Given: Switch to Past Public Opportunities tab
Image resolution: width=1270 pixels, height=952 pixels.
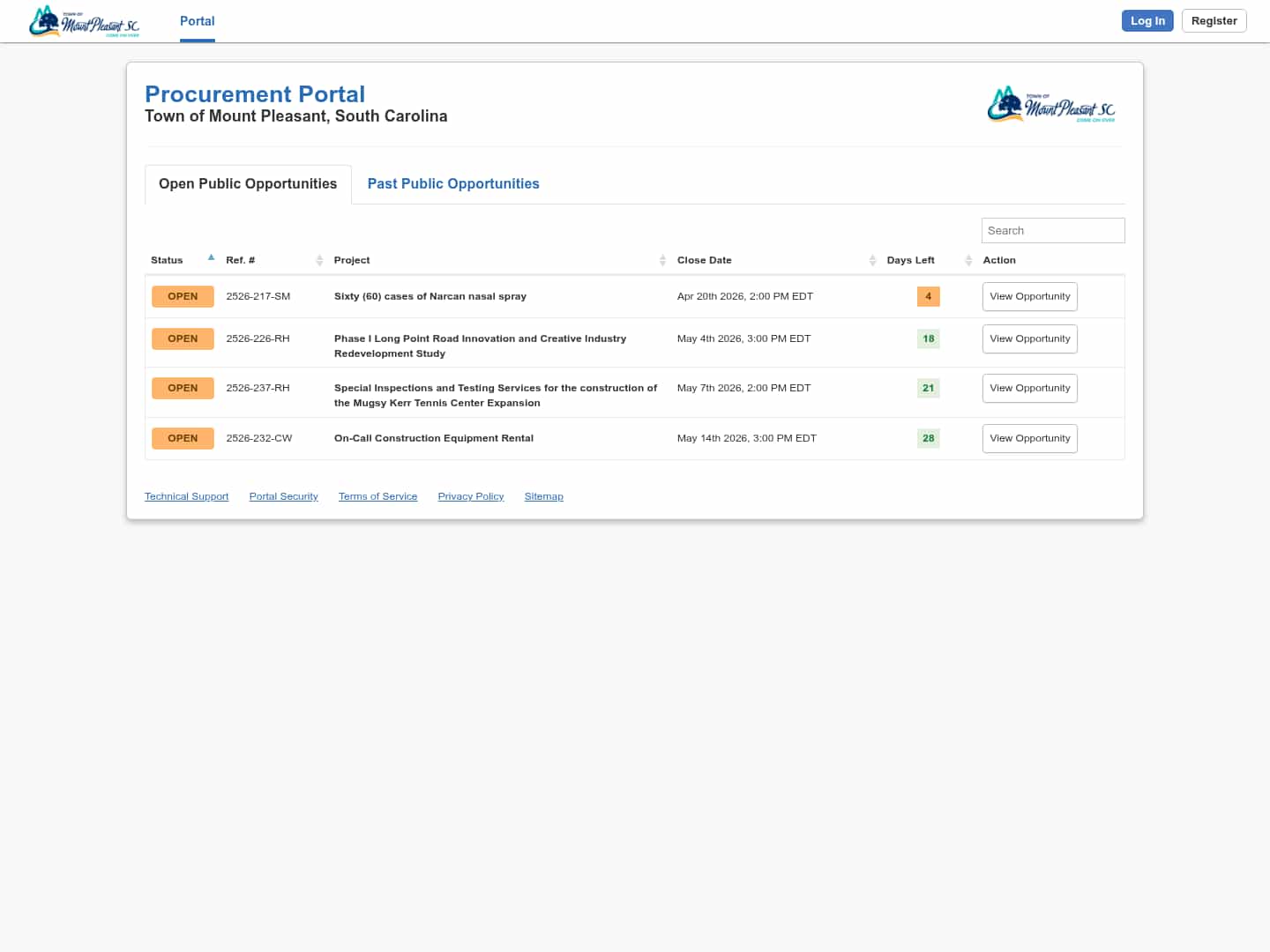Looking at the screenshot, I should coord(452,183).
